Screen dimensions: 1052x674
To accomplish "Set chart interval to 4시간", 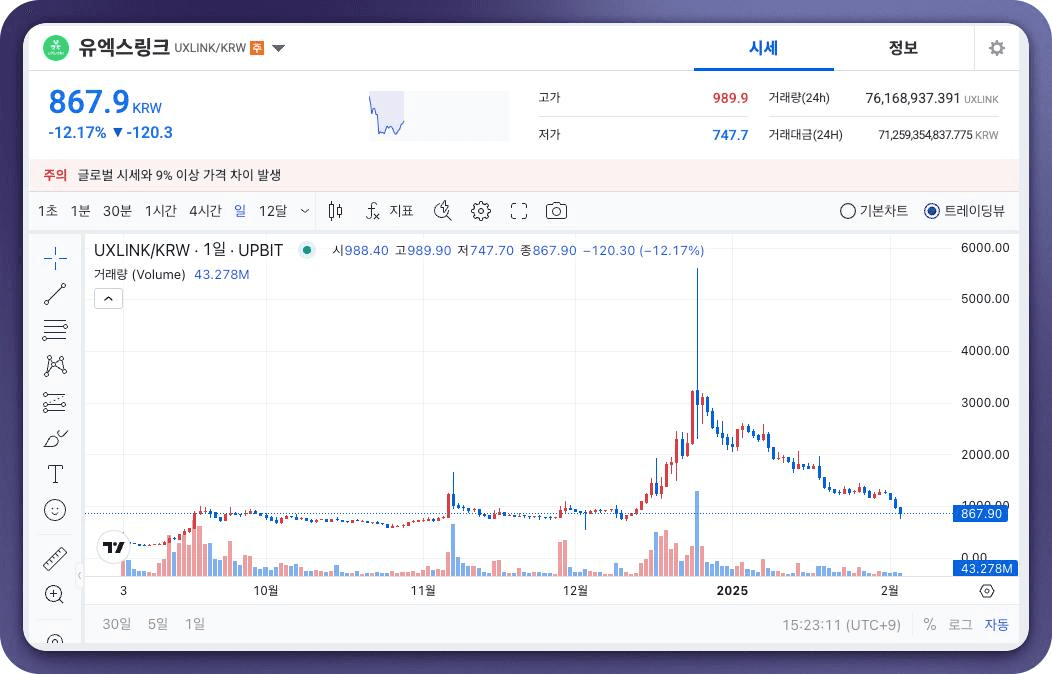I will coord(205,211).
